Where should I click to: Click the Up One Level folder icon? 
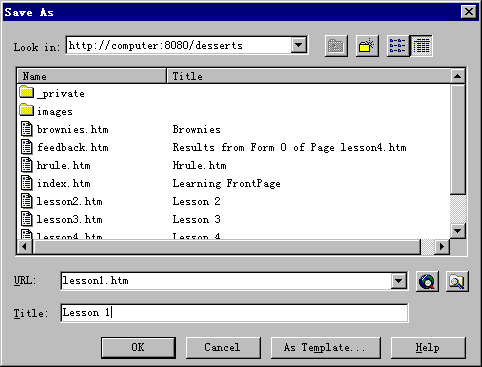(336, 46)
